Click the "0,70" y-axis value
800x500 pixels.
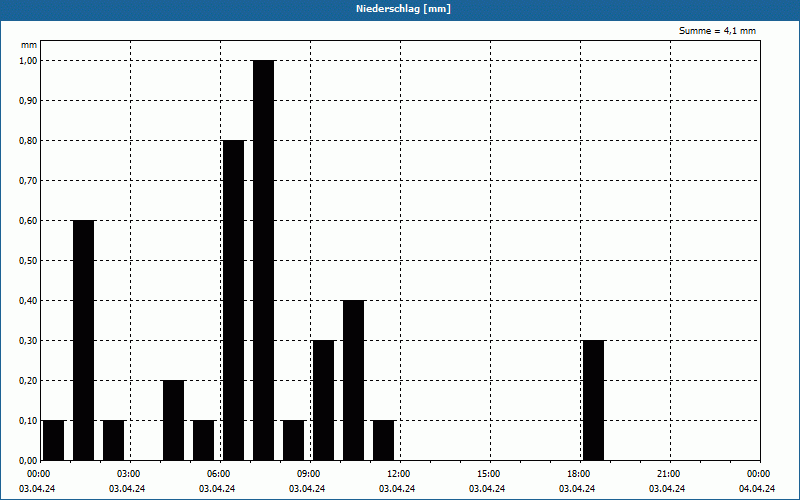tap(29, 181)
